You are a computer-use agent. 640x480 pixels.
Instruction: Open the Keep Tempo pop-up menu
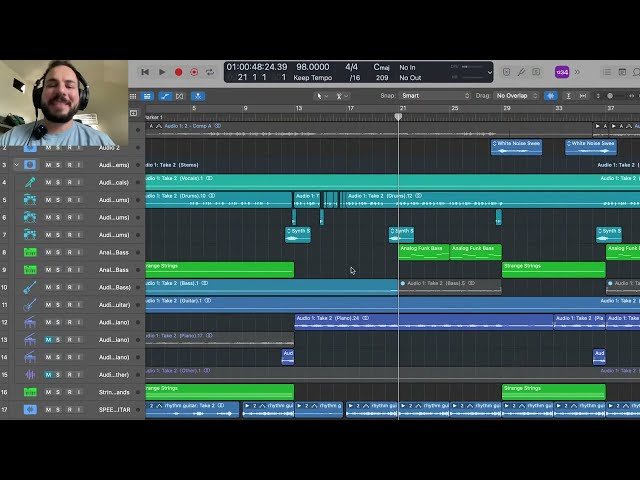pyautogui.click(x=313, y=78)
